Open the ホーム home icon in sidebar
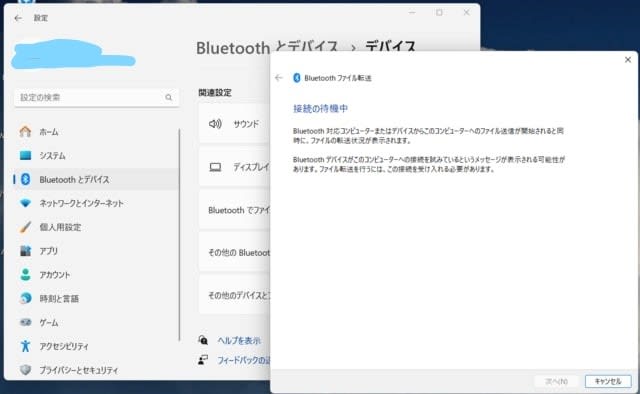This screenshot has width=640, height=394. (25, 131)
